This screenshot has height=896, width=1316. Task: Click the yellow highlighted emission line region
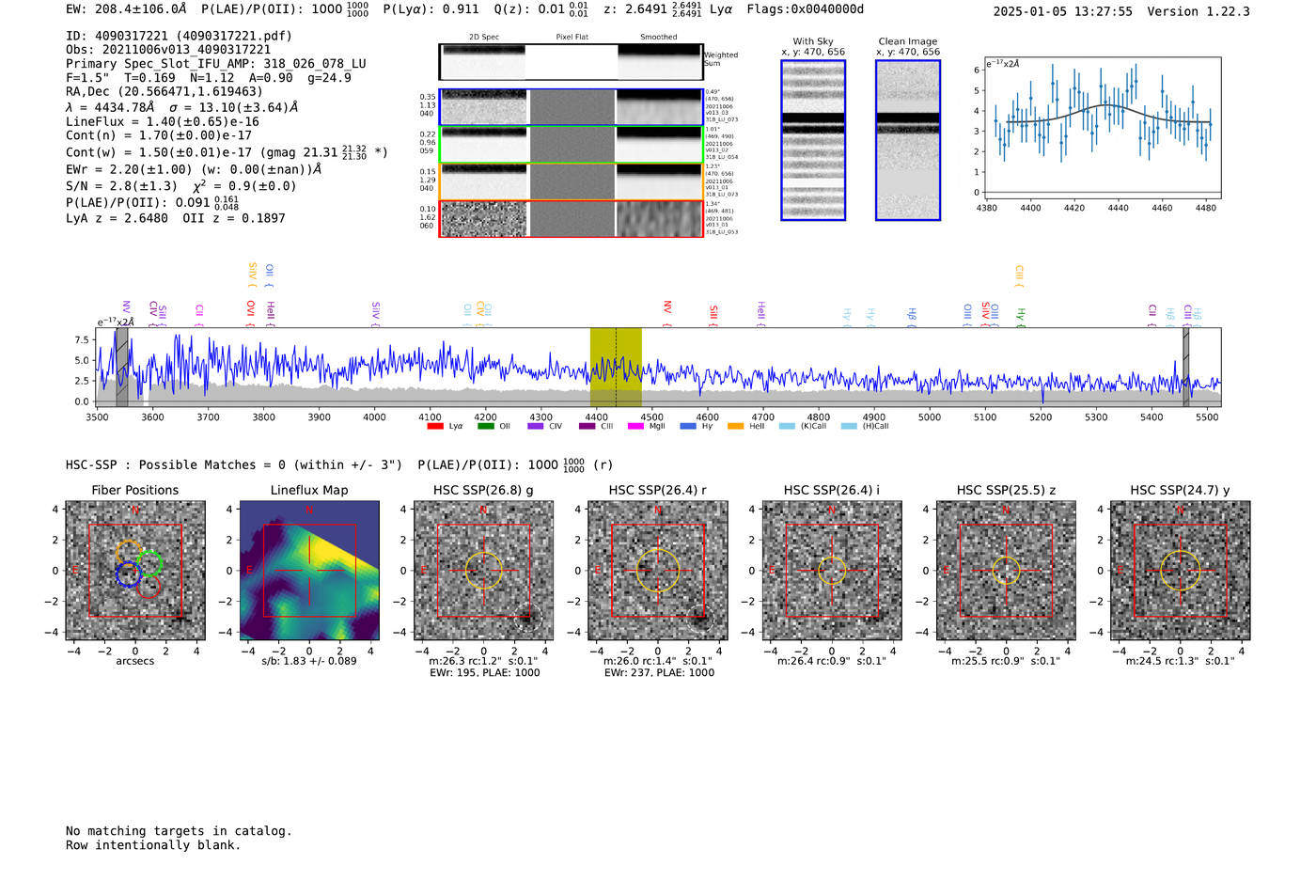[616, 367]
